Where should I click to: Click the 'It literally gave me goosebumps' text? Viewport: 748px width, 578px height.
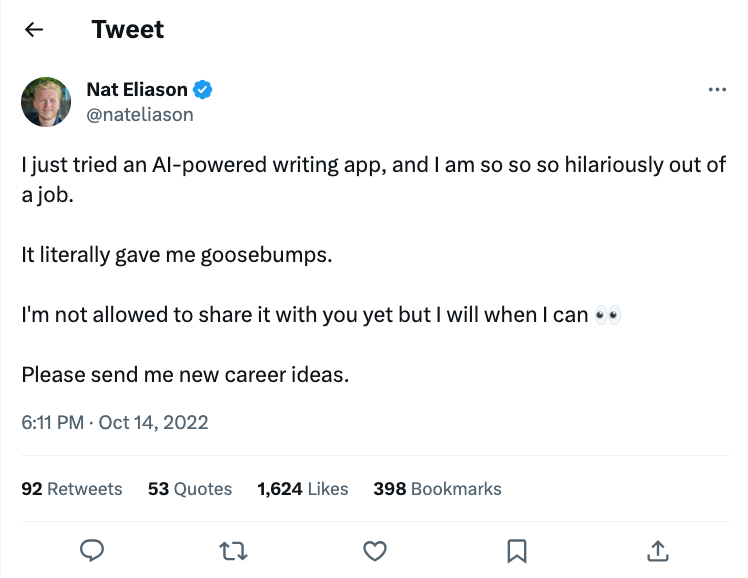pos(176,254)
